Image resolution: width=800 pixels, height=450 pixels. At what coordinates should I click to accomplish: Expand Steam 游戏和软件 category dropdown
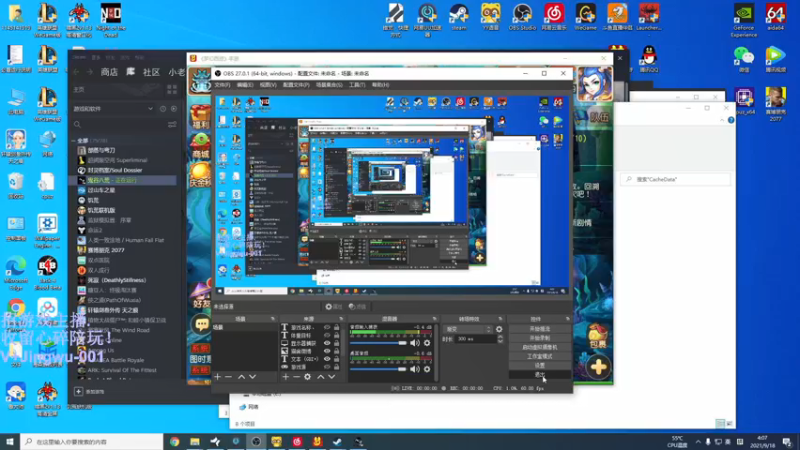point(150,109)
